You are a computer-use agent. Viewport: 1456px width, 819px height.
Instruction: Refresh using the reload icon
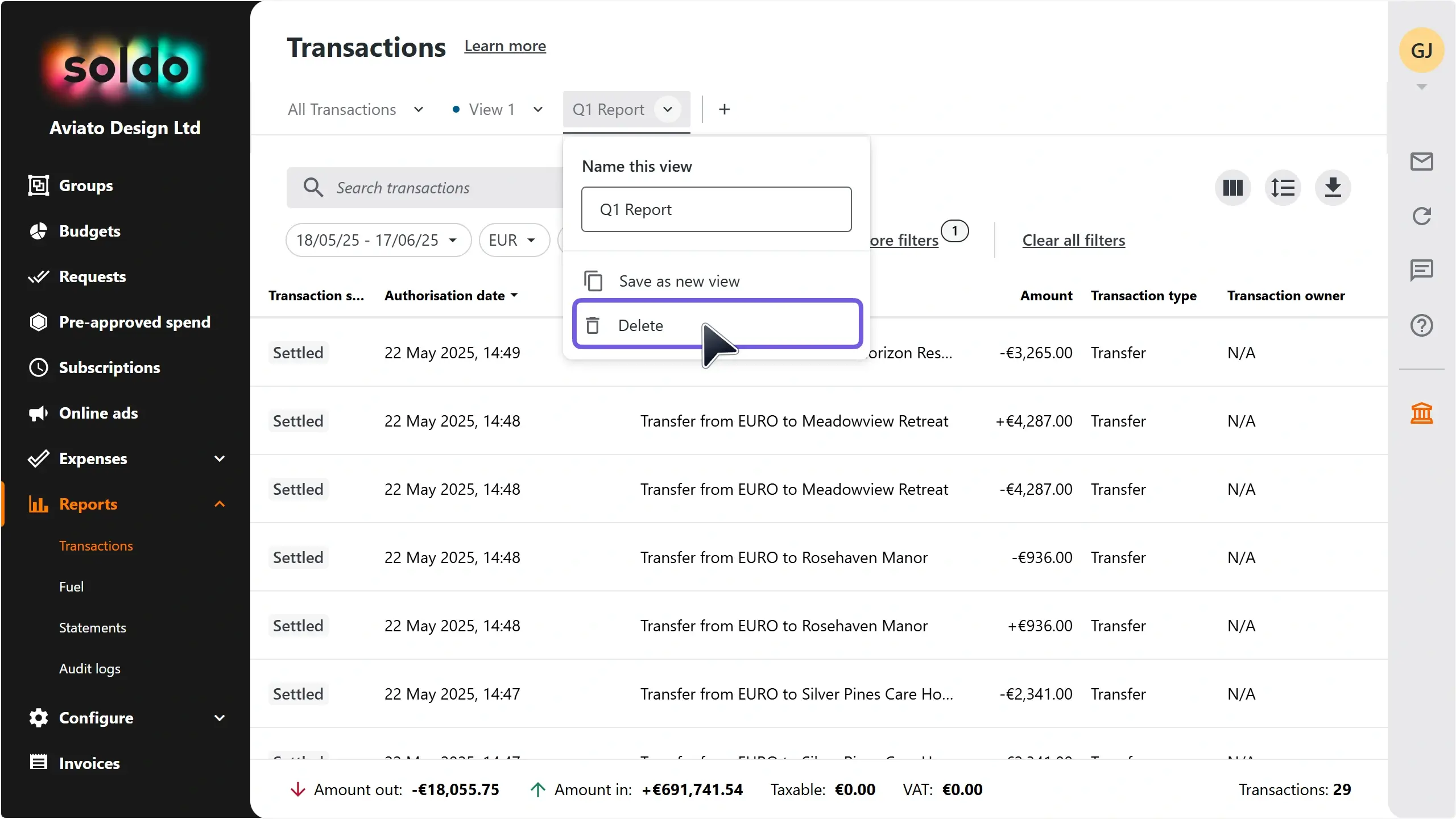pyautogui.click(x=1421, y=216)
